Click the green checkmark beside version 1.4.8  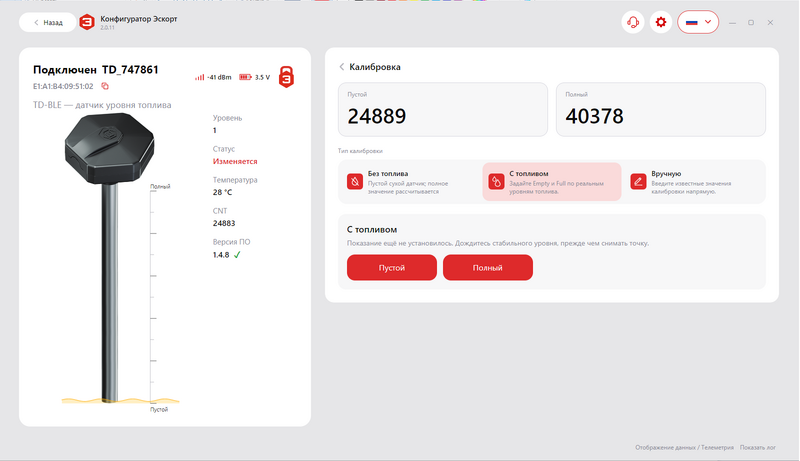point(237,255)
